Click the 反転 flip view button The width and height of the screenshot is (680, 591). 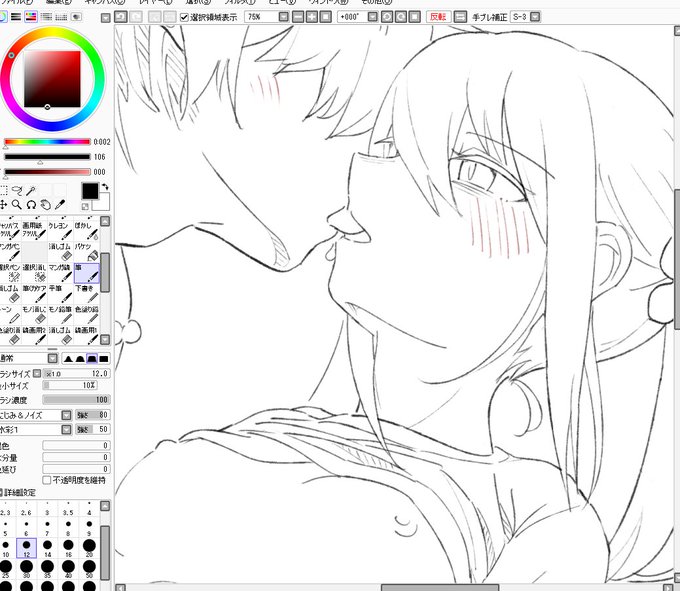pyautogui.click(x=438, y=17)
